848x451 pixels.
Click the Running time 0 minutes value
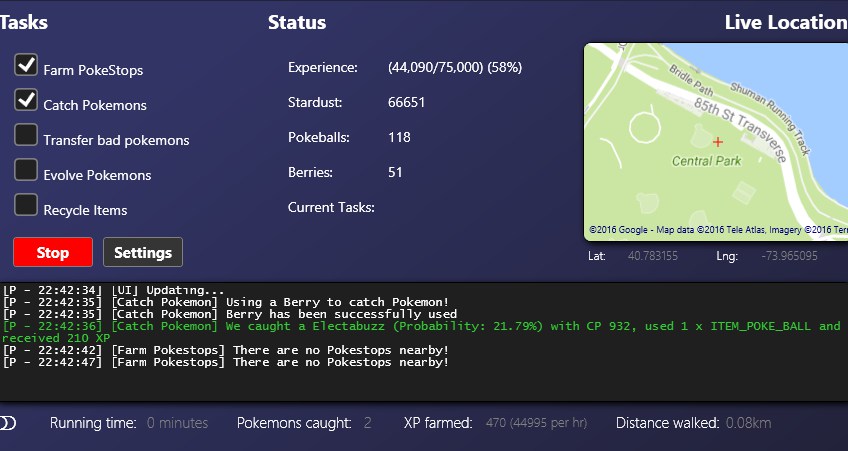[177, 423]
